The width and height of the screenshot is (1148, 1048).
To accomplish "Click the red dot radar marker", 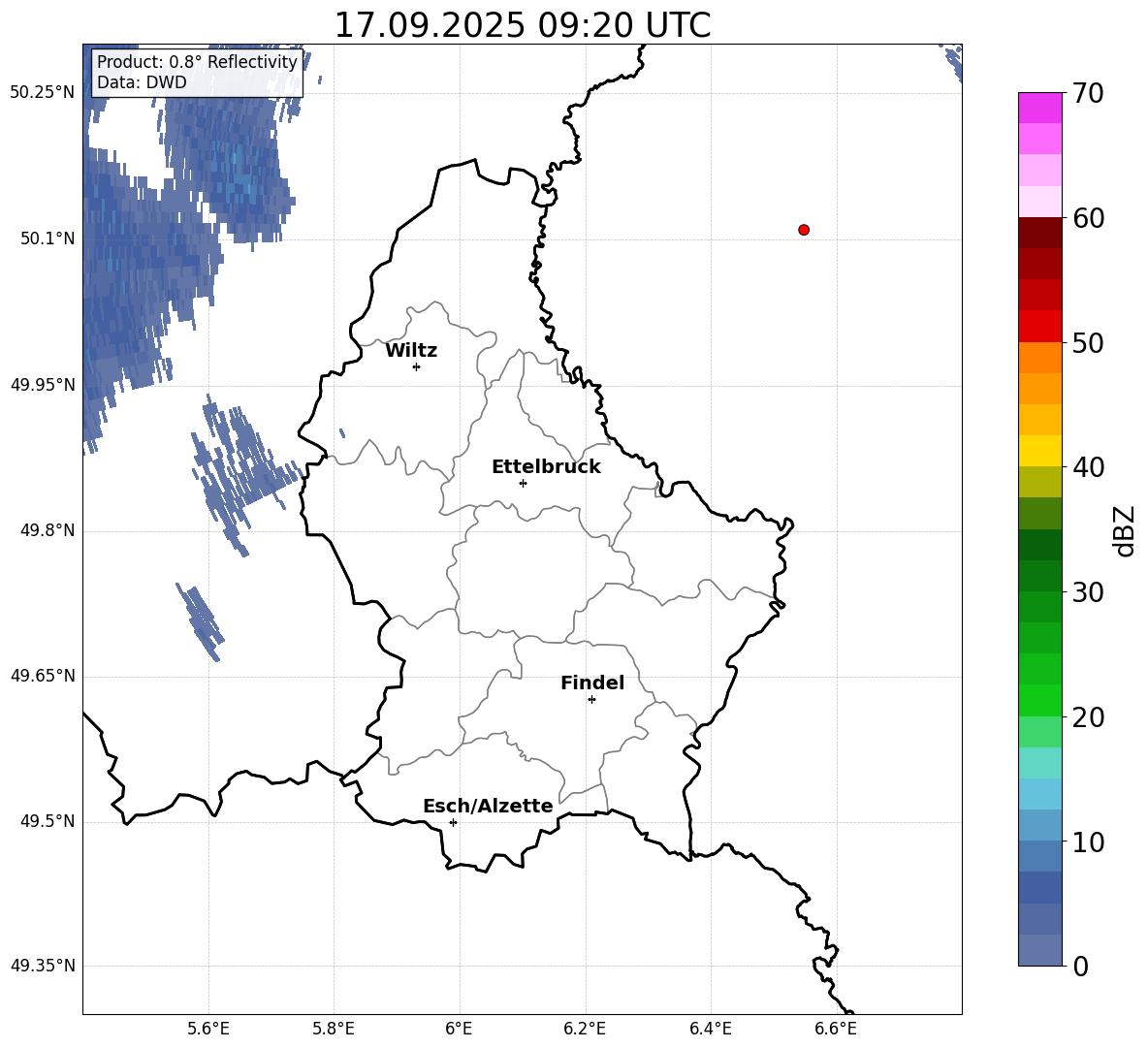I will [x=804, y=230].
